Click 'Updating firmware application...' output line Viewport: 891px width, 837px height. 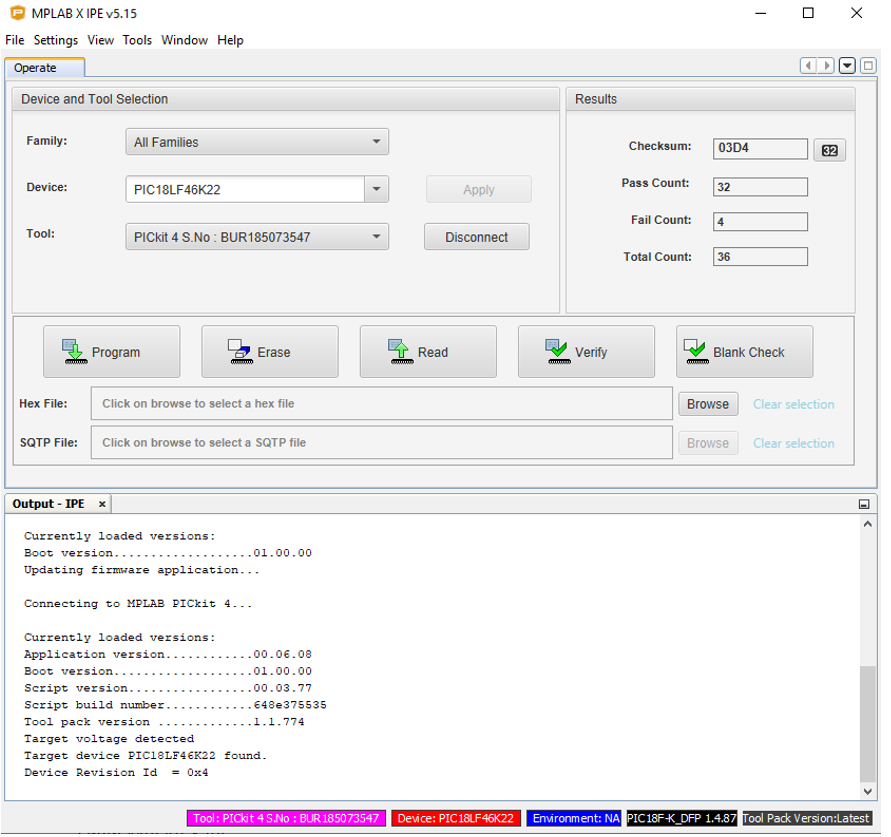(x=141, y=569)
